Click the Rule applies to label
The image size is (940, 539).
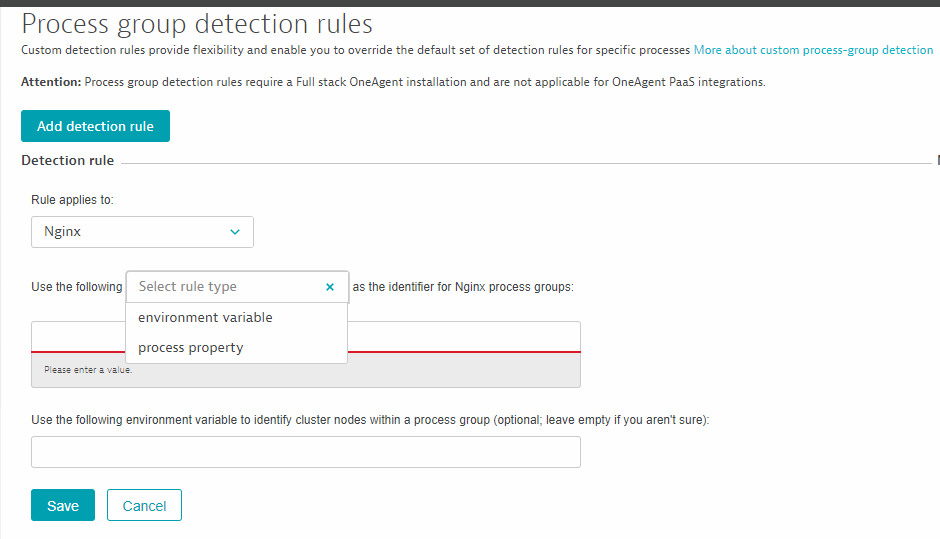click(72, 200)
